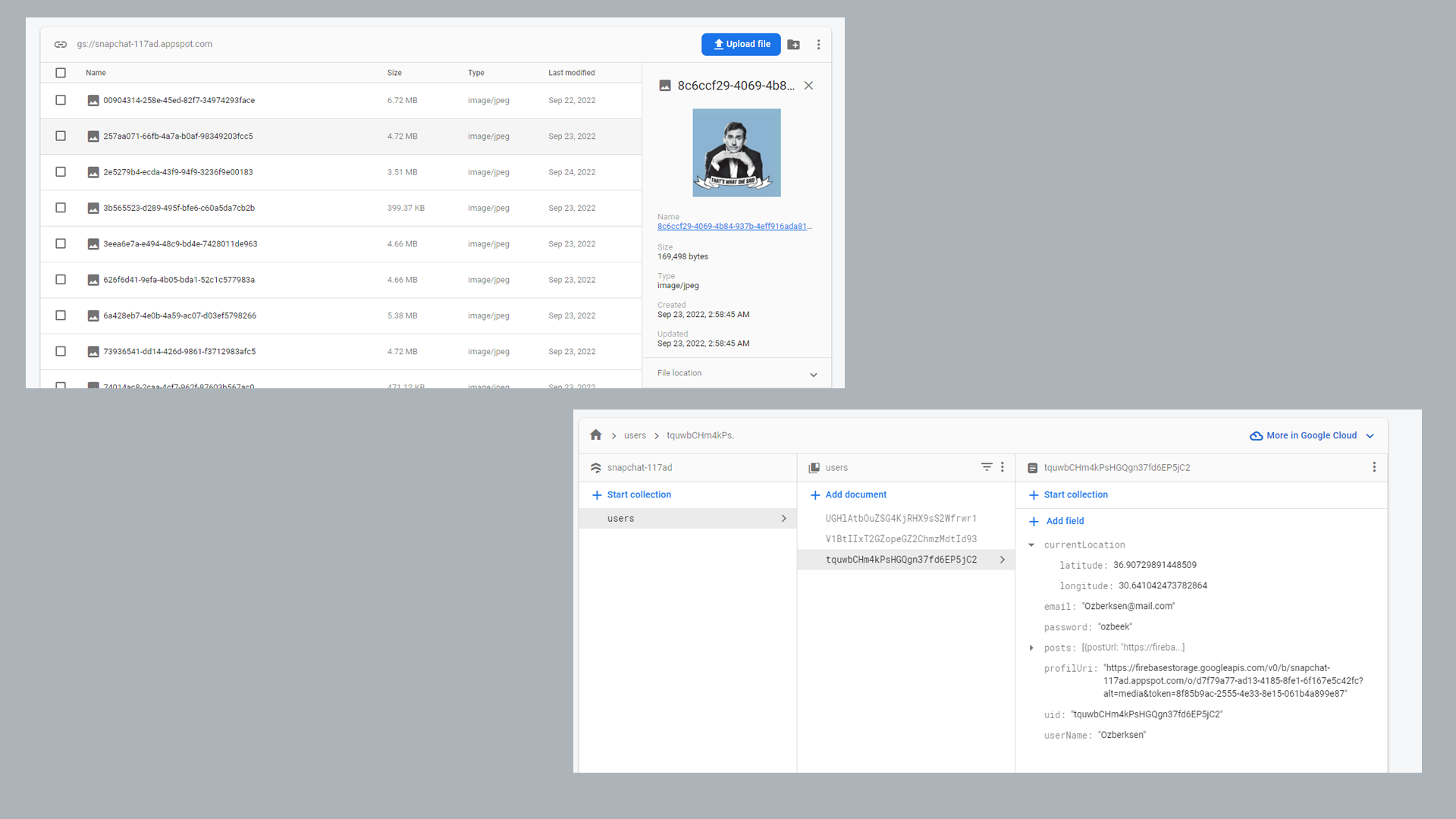Expand the posts array field
Screen dimensions: 1456x819
coord(1031,648)
